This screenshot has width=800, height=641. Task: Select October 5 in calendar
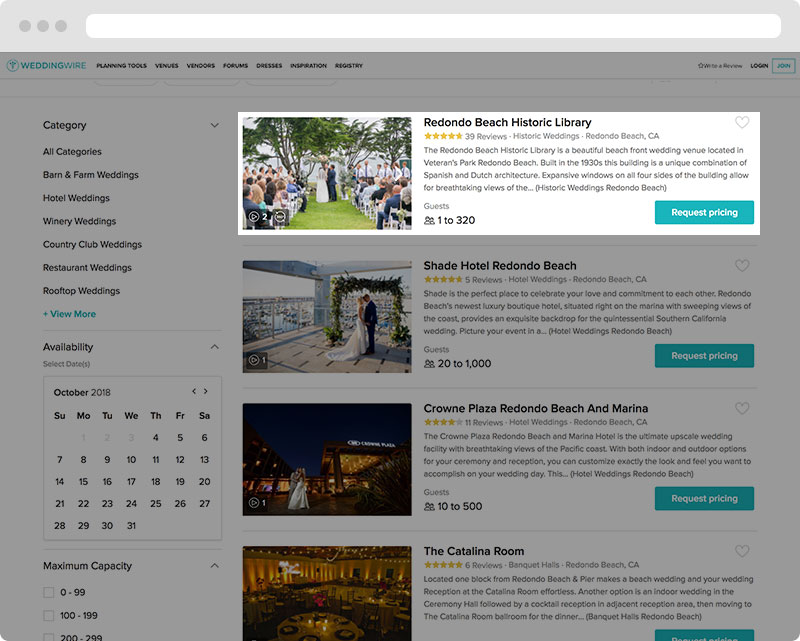coord(180,438)
